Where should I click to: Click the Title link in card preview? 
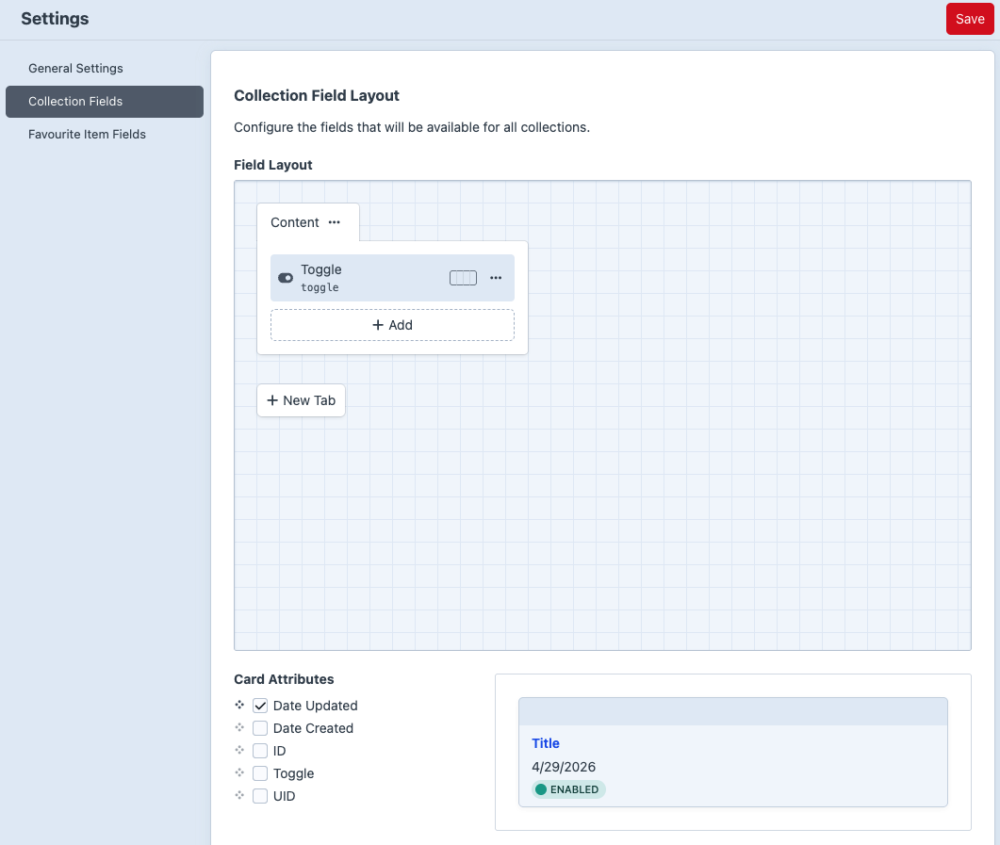pyautogui.click(x=545, y=743)
